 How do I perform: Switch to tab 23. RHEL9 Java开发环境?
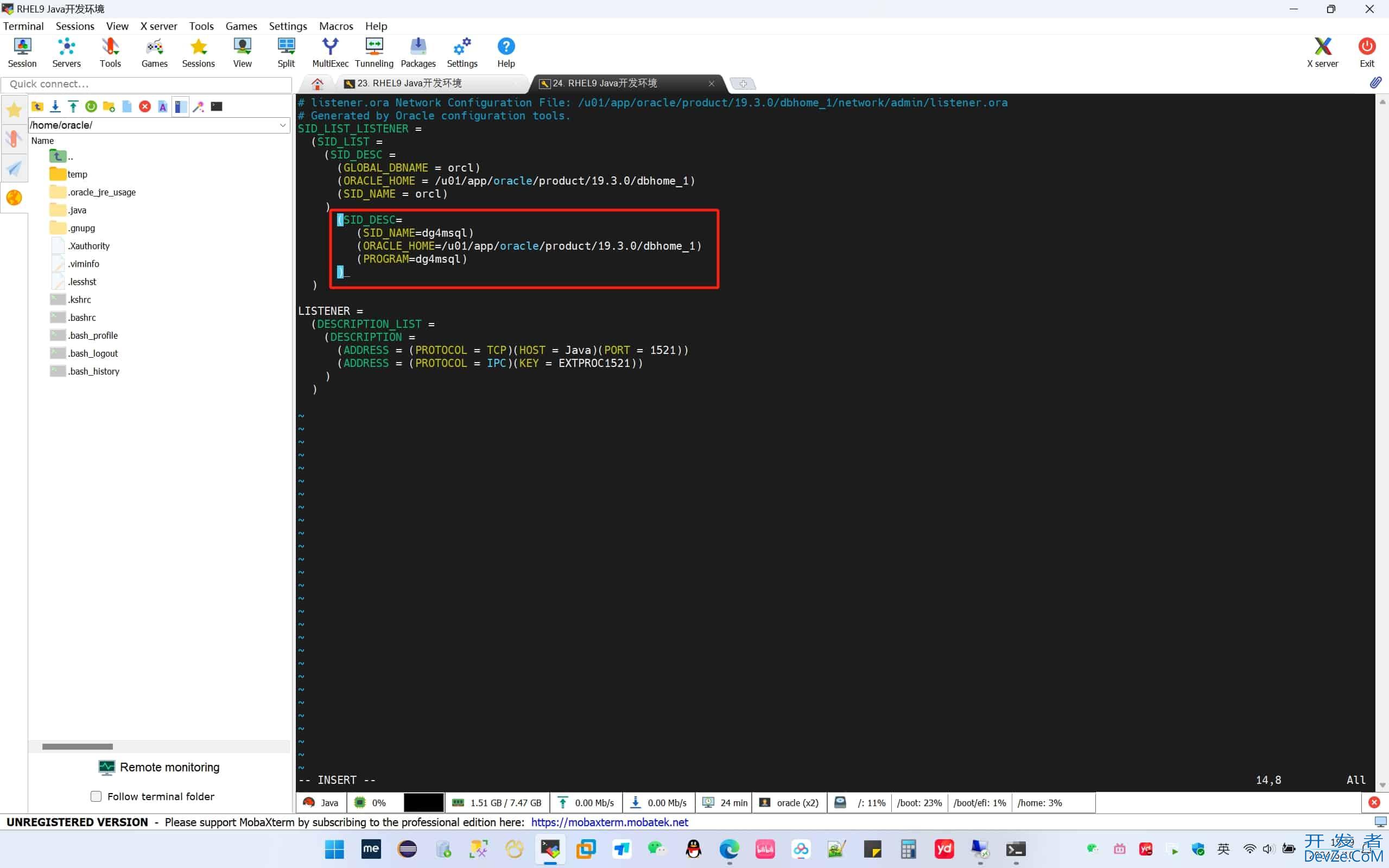pos(431,83)
